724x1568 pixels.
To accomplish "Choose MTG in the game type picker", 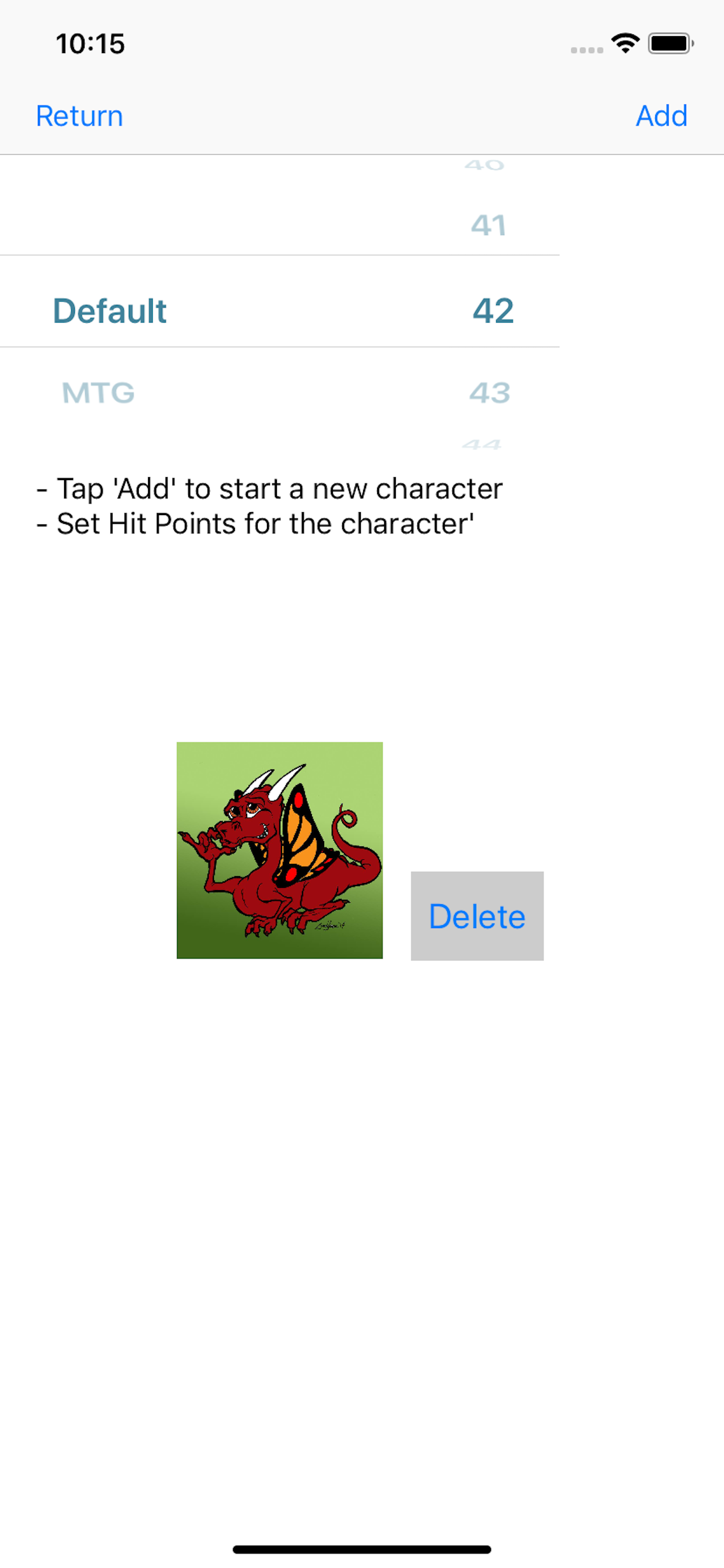I will click(x=98, y=393).
